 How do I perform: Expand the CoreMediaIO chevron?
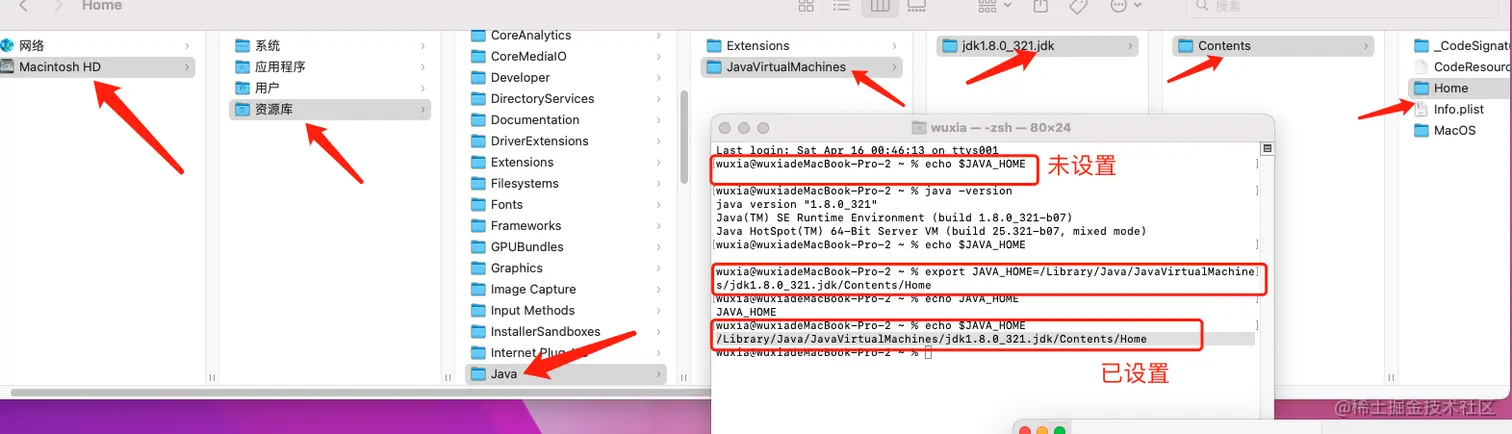click(659, 57)
